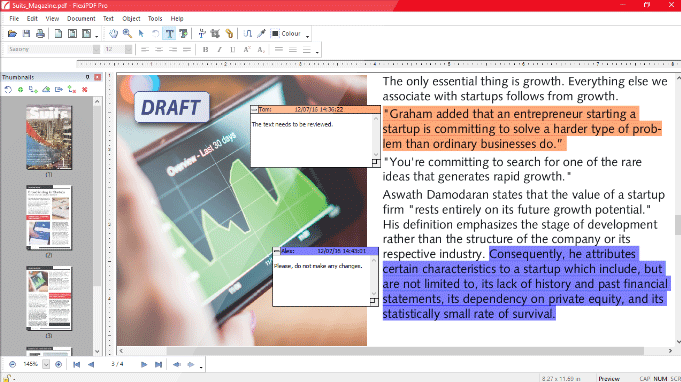Open the font size dropdown
This screenshot has width=681, height=382.
128,49
